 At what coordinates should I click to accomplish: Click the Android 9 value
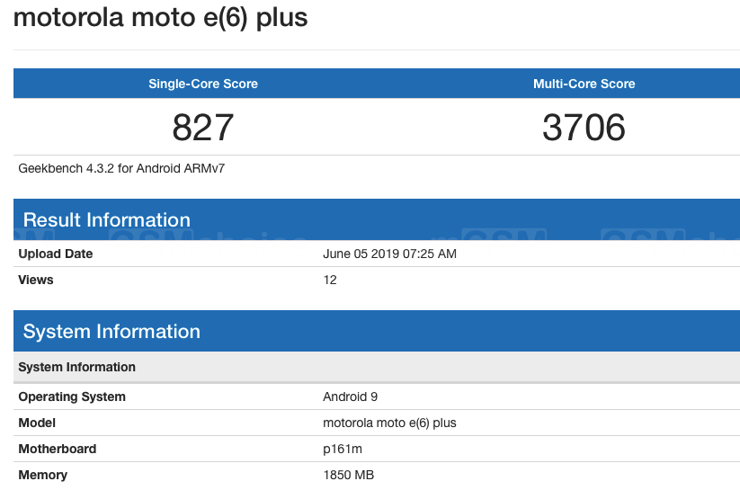[350, 397]
